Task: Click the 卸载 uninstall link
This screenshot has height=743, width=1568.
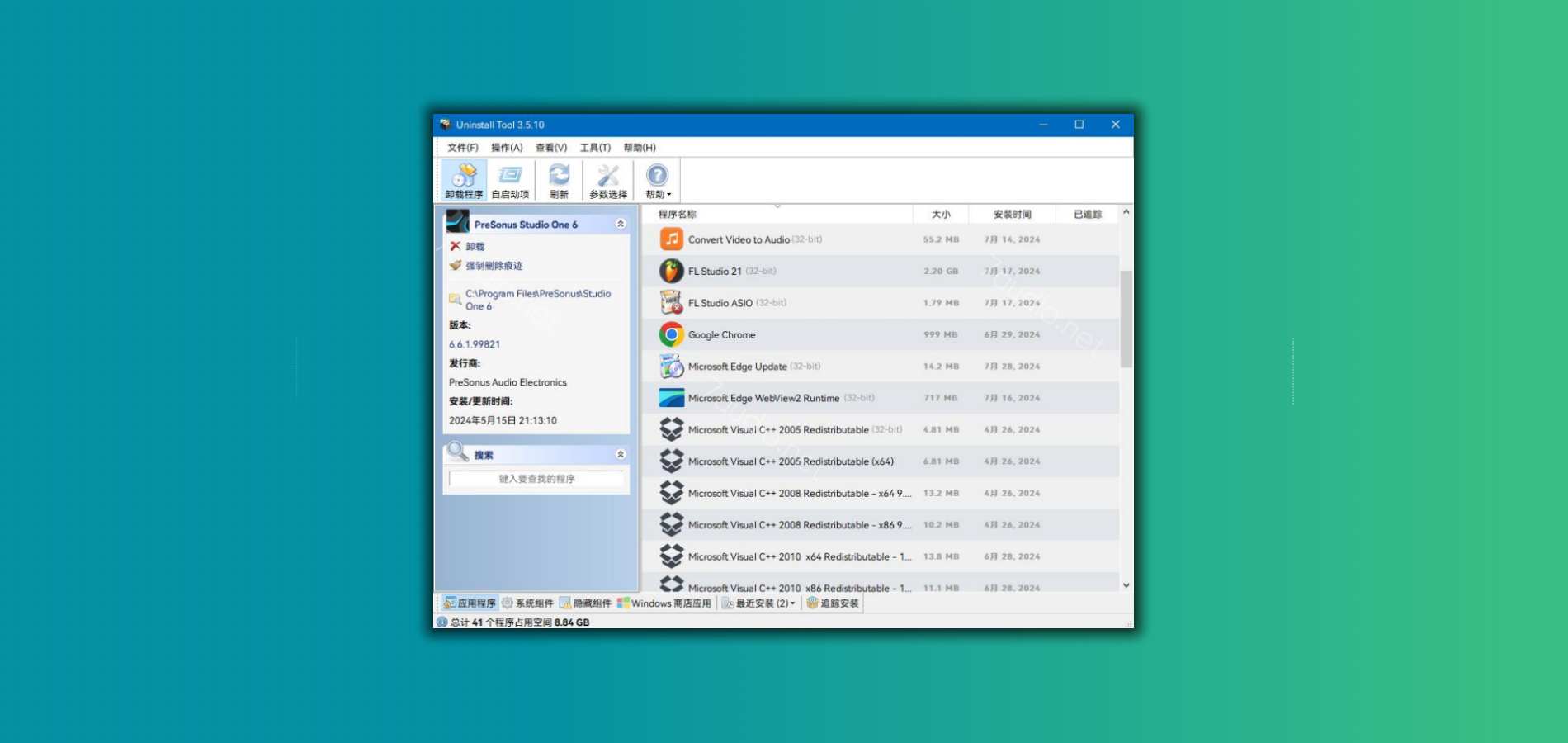Action: [x=475, y=247]
